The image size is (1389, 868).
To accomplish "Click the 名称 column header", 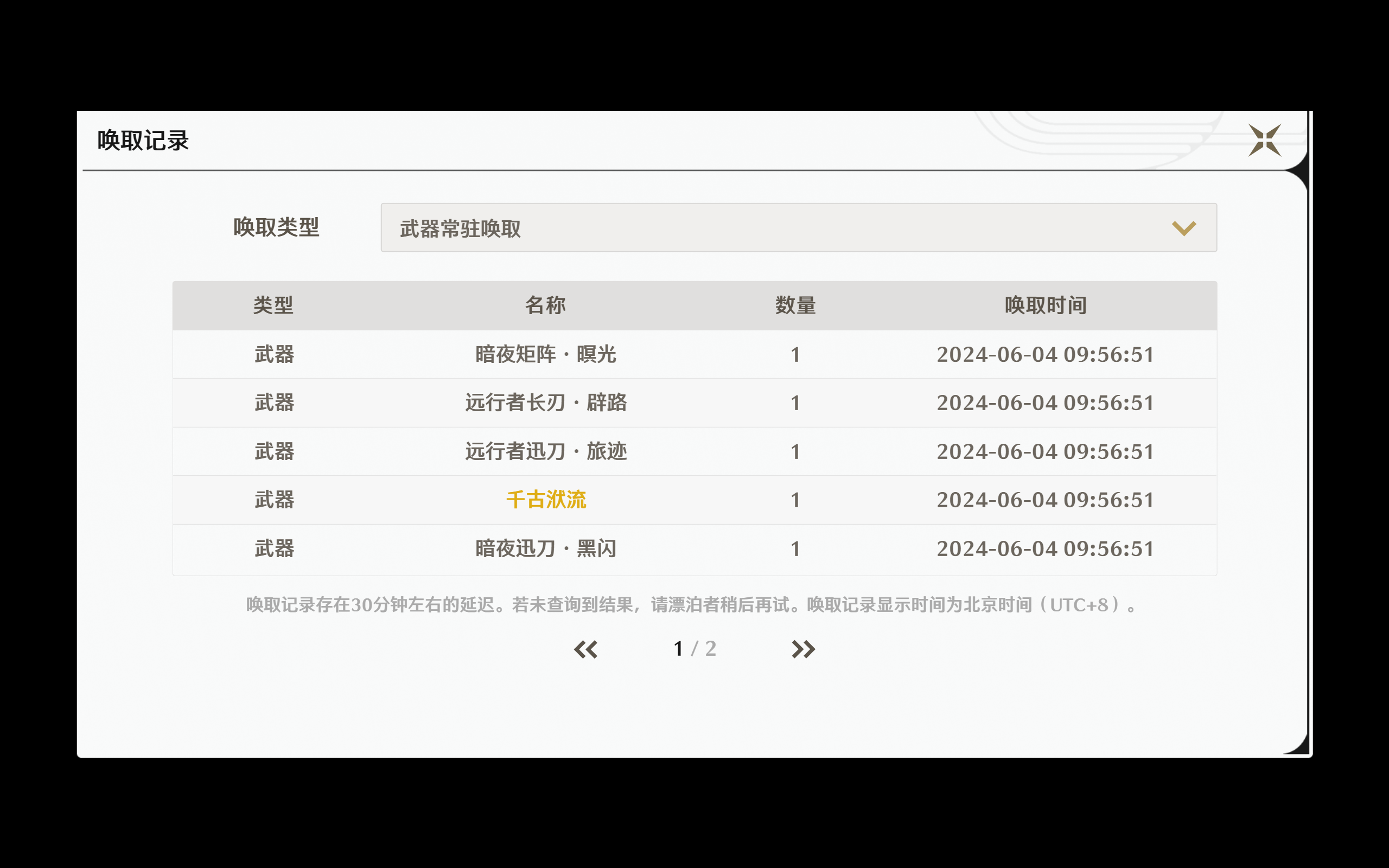I will [545, 305].
